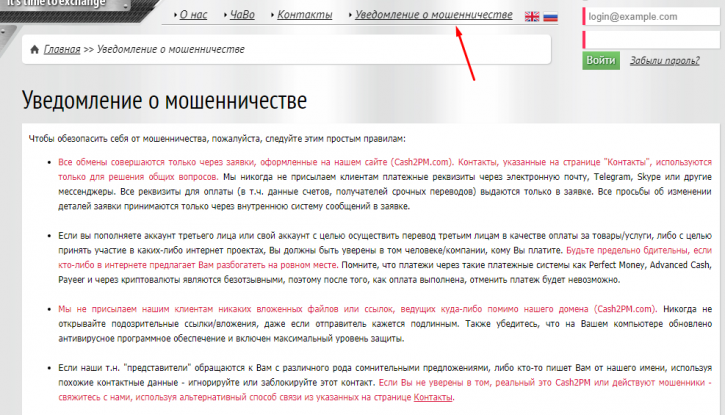Open 'Уведомление о мошенничестве' in the top menu
The width and height of the screenshot is (725, 415).
(x=434, y=15)
